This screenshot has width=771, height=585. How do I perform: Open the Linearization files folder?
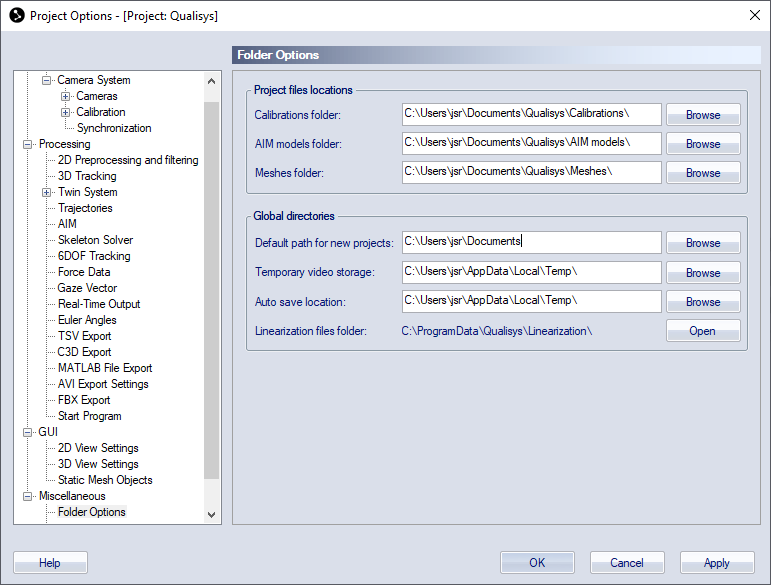pyautogui.click(x=703, y=331)
